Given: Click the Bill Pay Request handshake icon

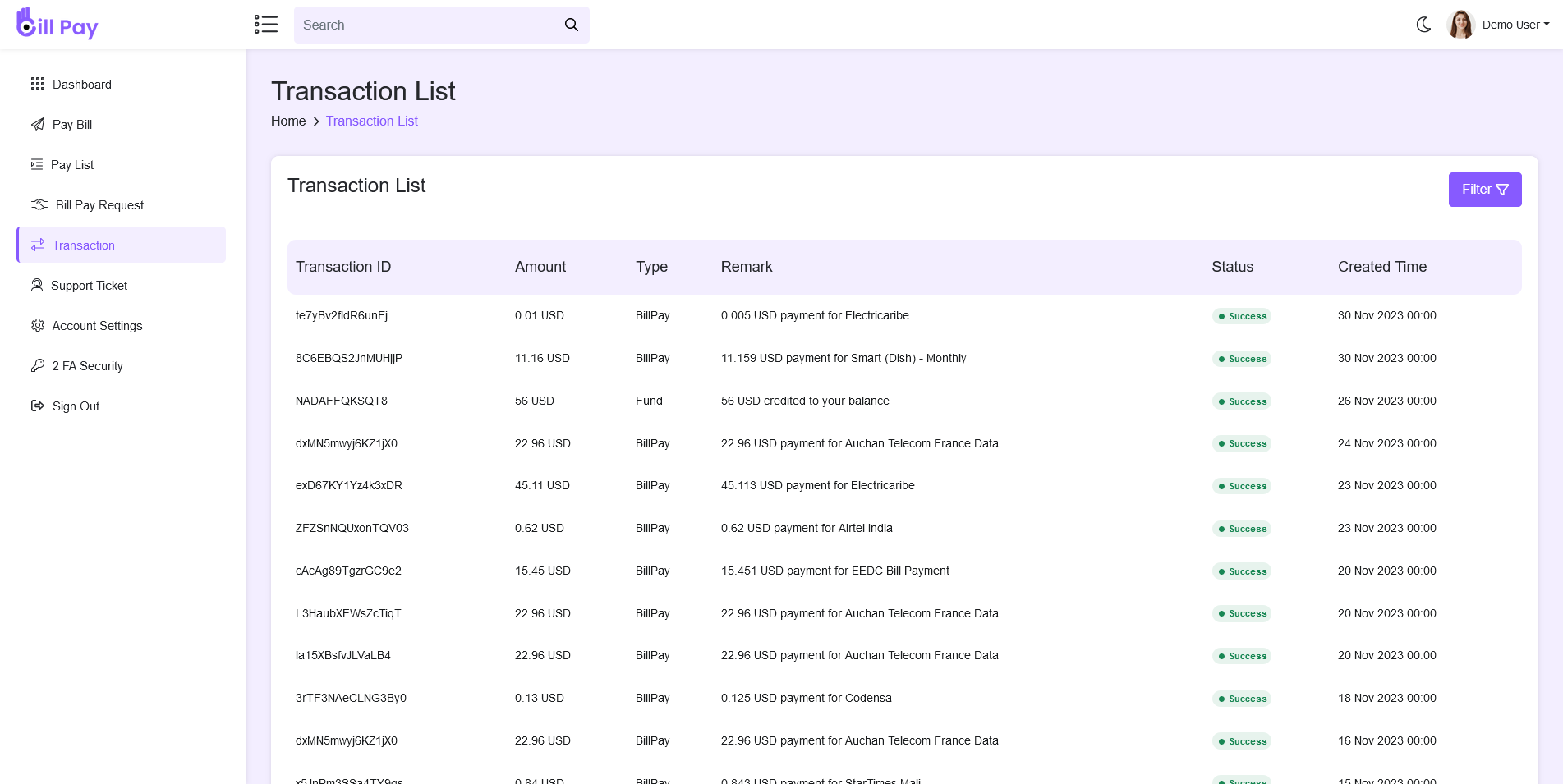Looking at the screenshot, I should click(39, 204).
